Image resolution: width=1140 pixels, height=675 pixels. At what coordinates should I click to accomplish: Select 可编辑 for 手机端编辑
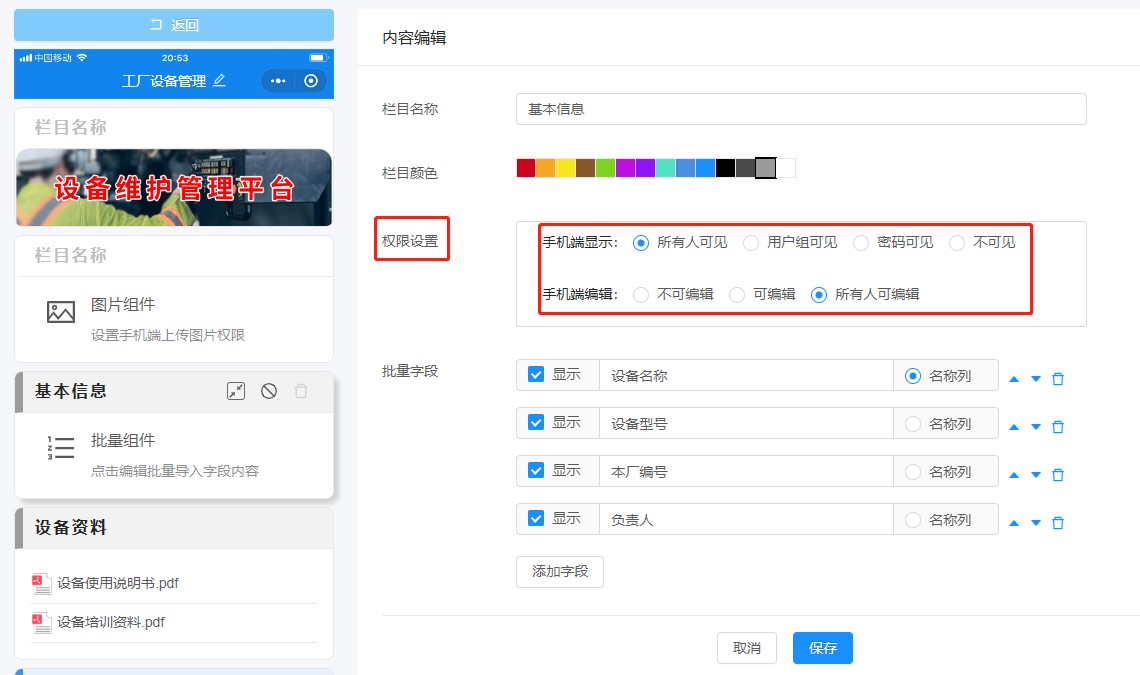739,296
